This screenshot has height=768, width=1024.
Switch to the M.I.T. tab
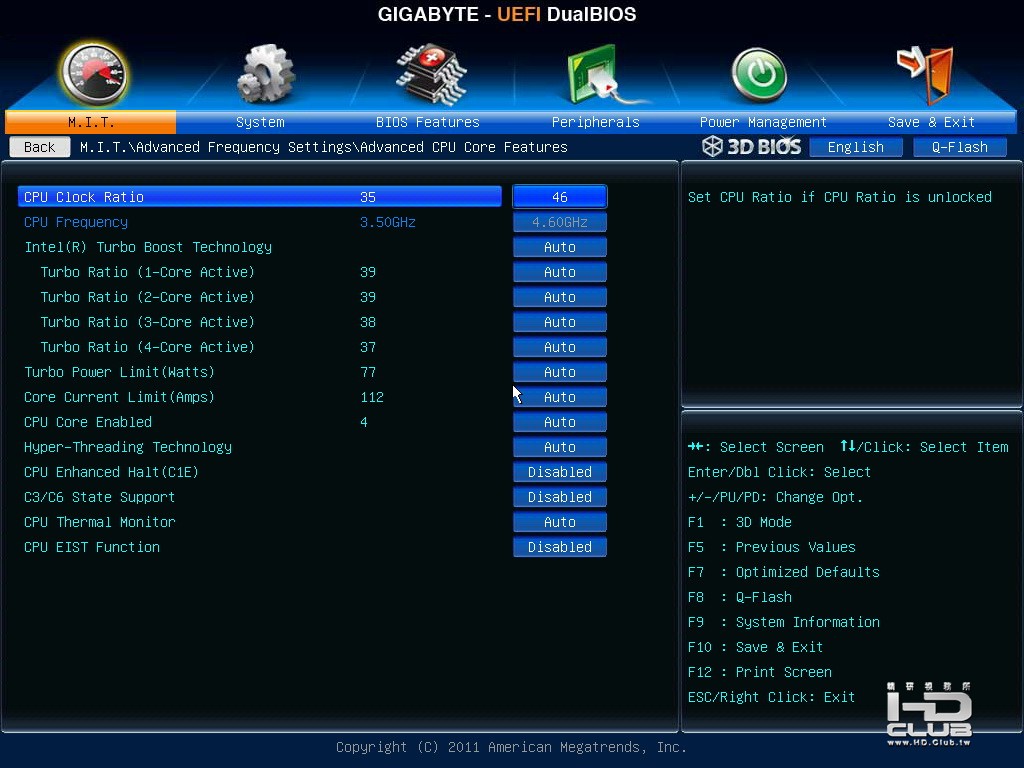click(91, 122)
